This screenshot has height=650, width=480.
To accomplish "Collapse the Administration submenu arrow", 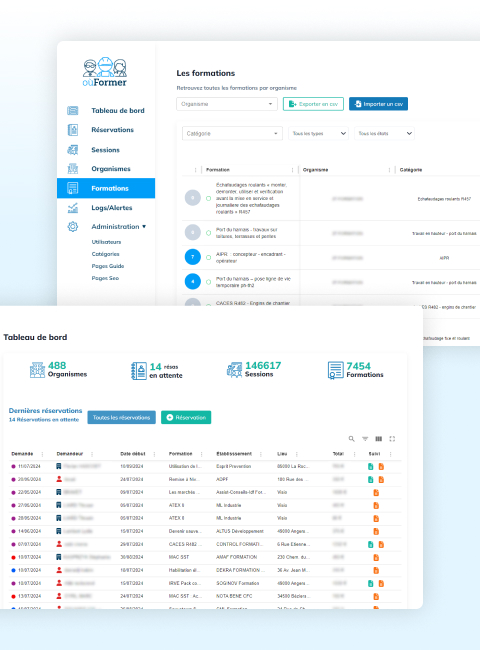I will tap(144, 227).
